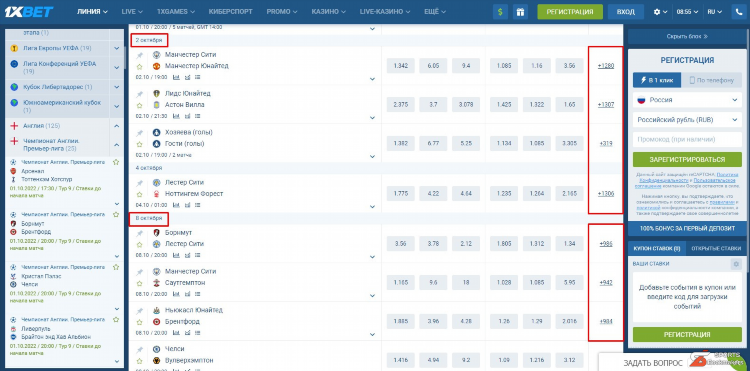Select odds 1.342 for Манчестер Сити
Screen dimensions: 750x371
400,66
